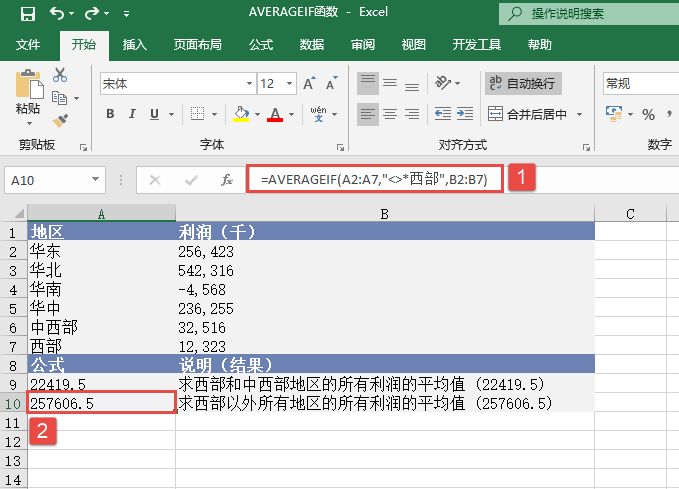Screen dimensions: 679x489
Task: Click the yellow fill color button
Action: pos(240,114)
